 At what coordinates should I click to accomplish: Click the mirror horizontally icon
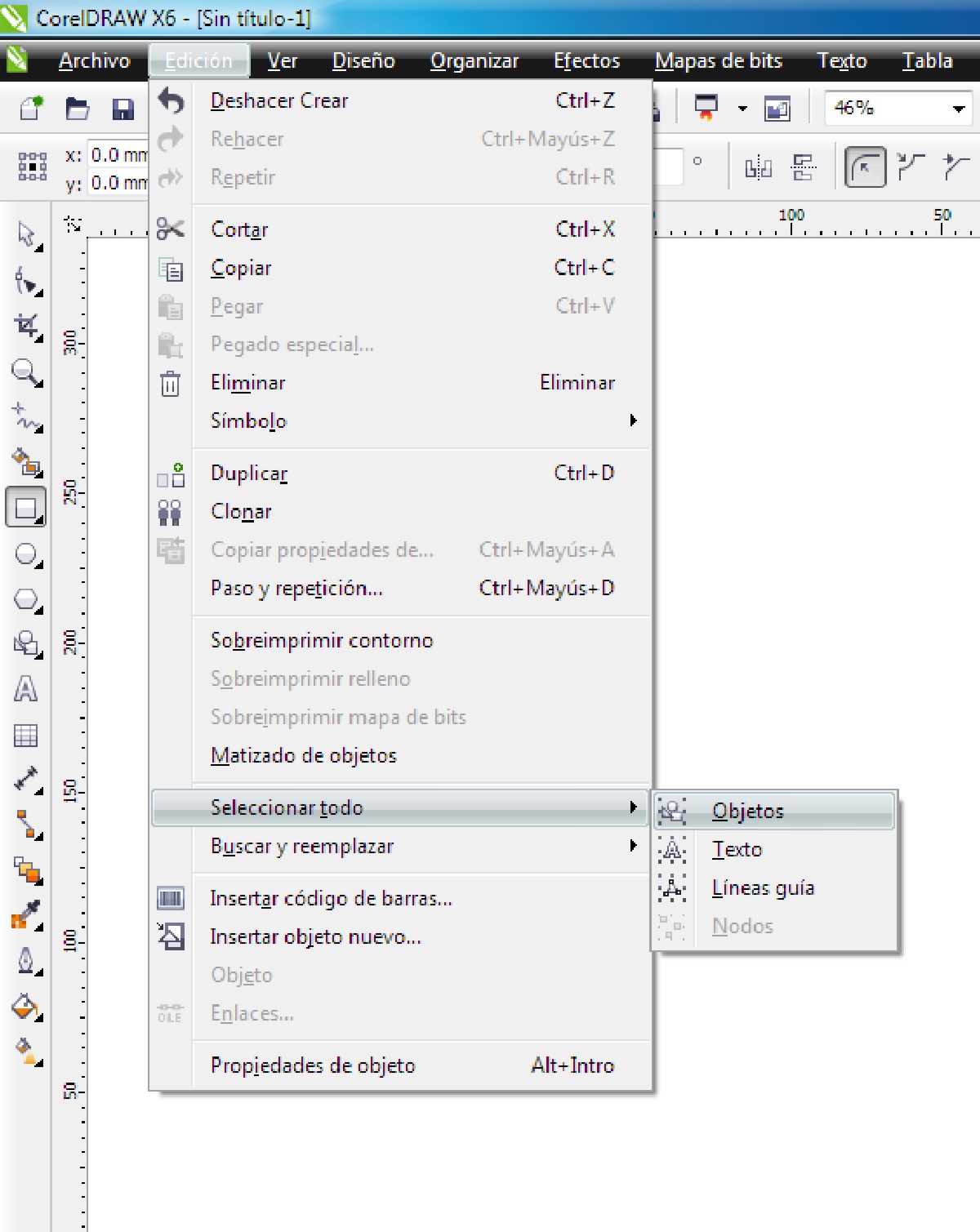(758, 168)
